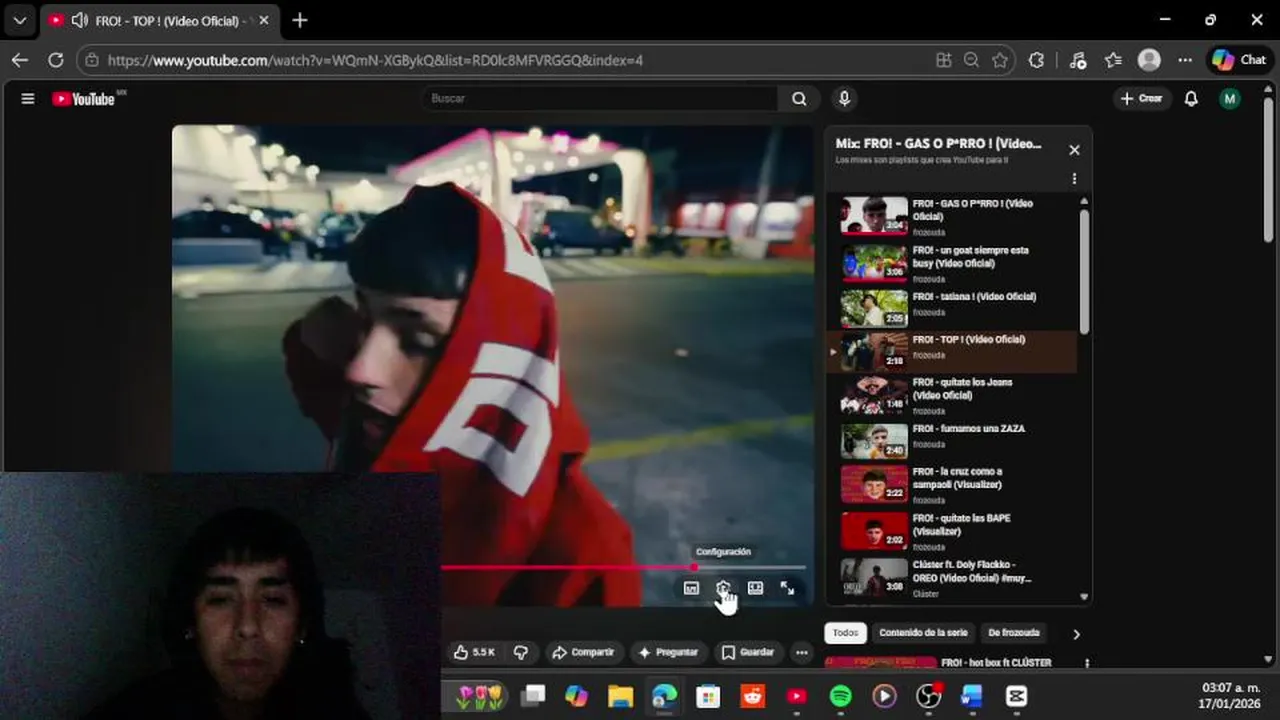Viewport: 1280px width, 720px height.
Task: Seek on the red video progress bar
Action: click(623, 567)
